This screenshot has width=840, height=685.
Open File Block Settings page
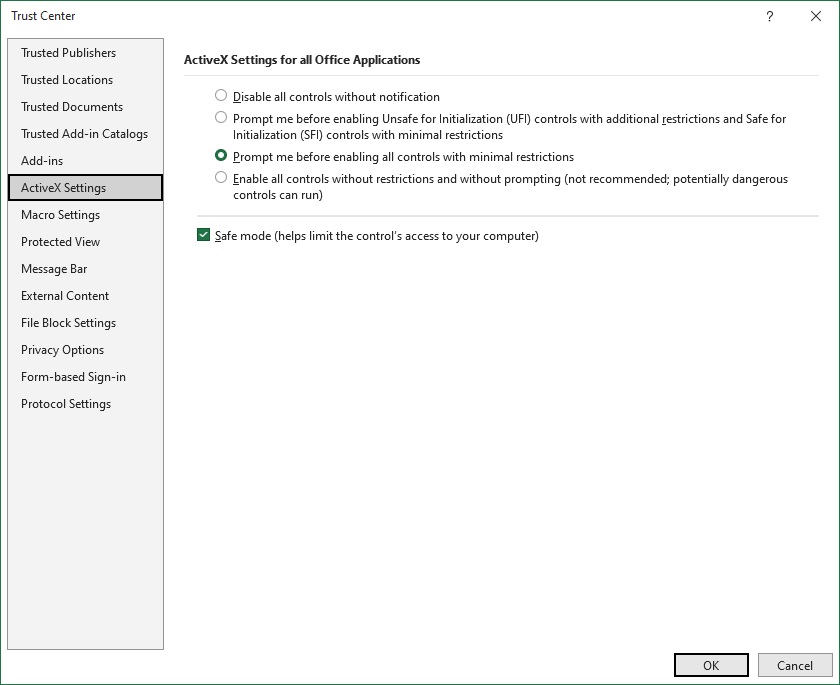tap(68, 323)
